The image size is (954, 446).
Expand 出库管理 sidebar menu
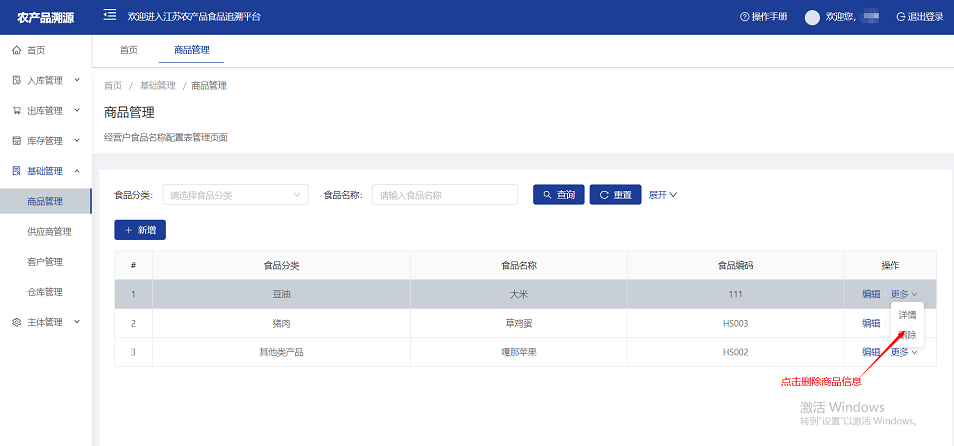[45, 110]
